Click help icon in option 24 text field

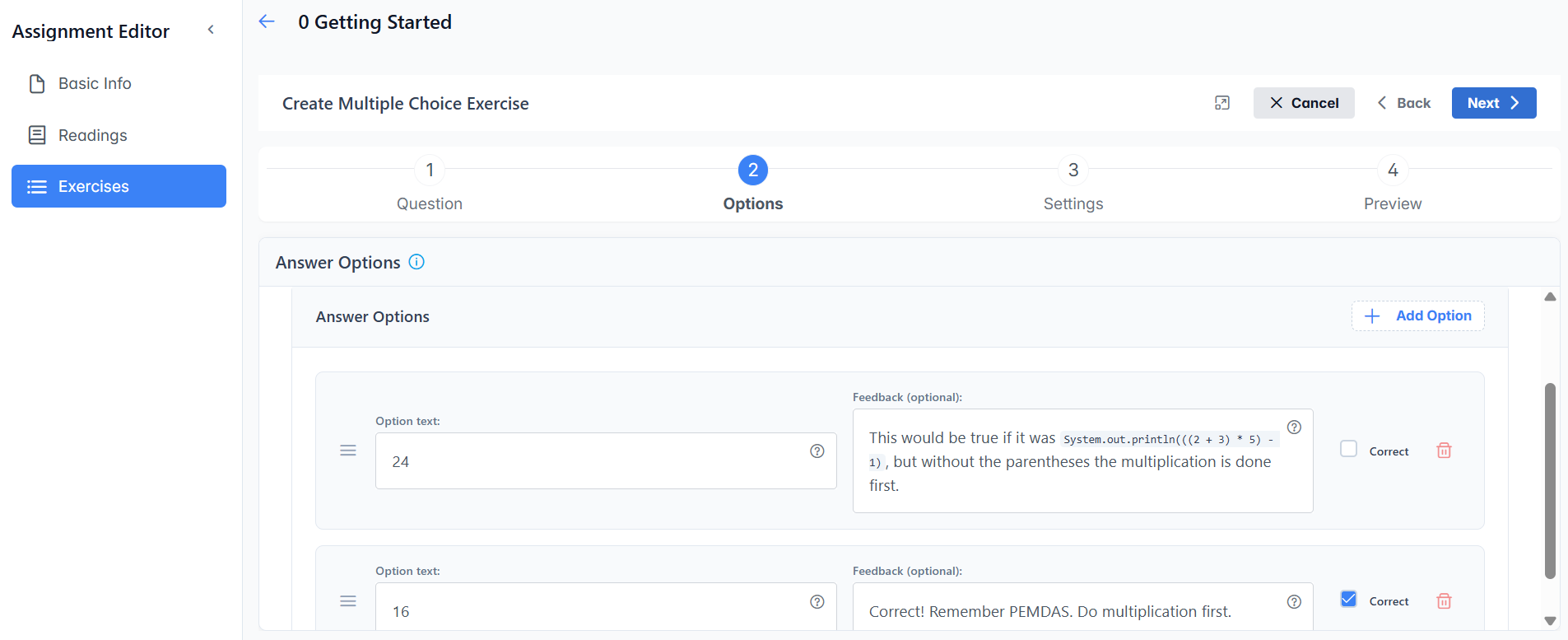pos(817,451)
